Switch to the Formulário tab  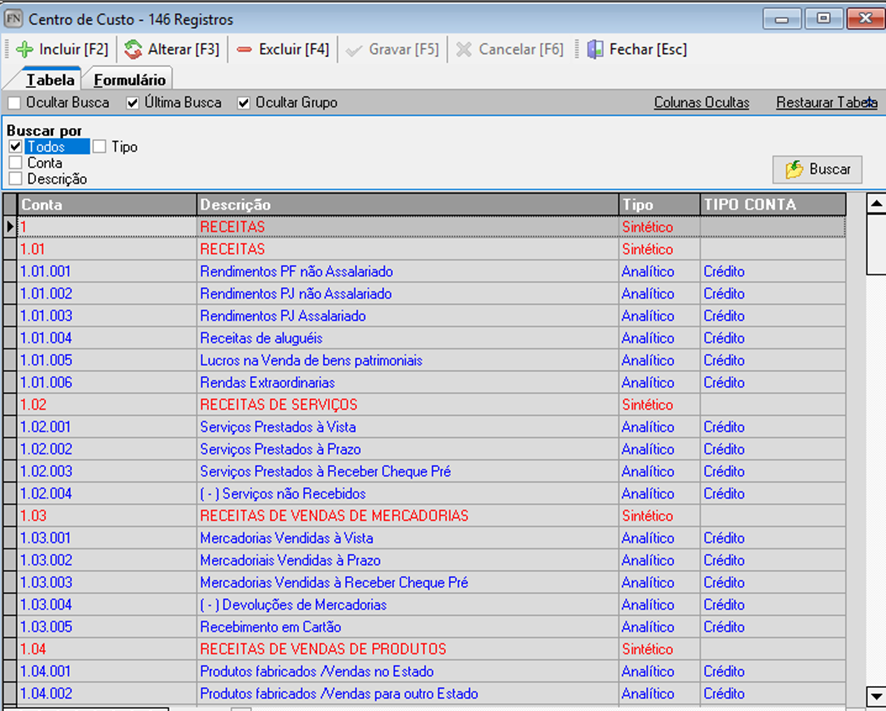(130, 80)
